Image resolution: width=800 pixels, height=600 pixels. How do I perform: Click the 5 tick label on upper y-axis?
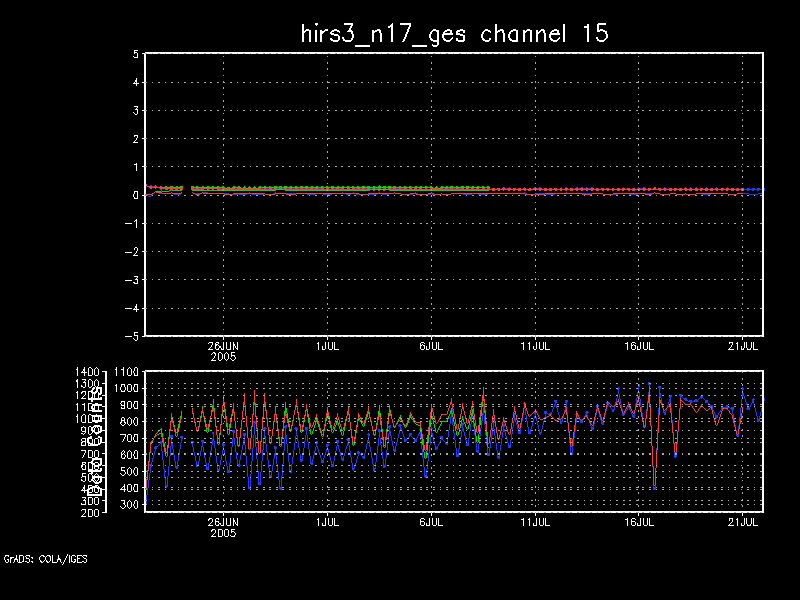click(134, 54)
